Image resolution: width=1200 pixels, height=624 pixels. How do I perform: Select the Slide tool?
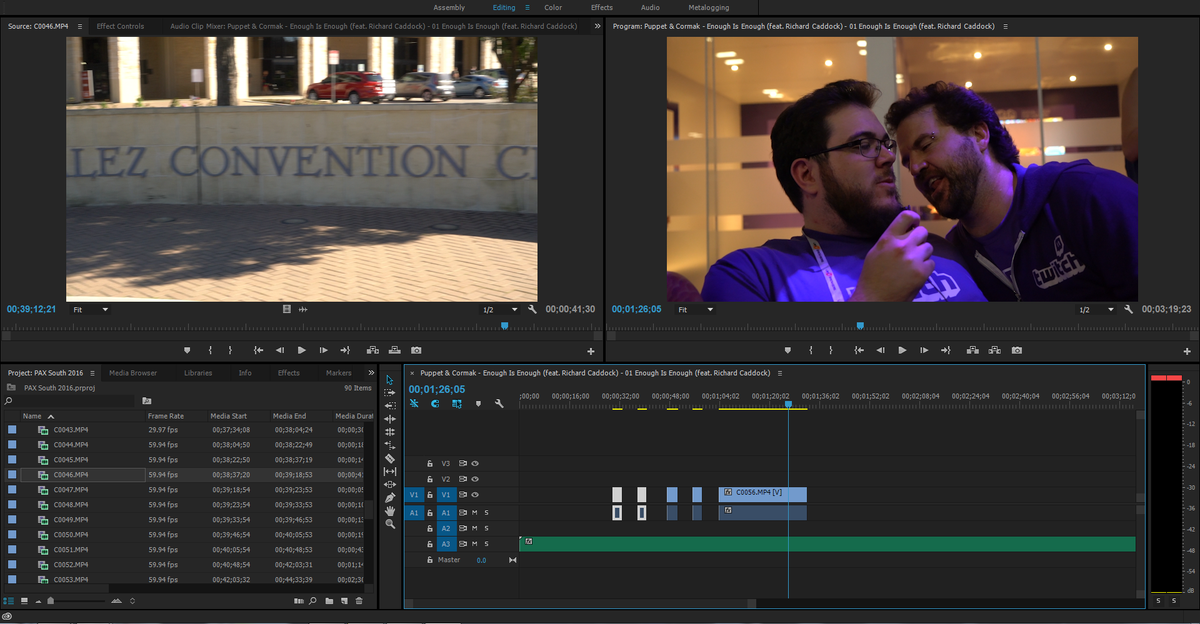coord(390,484)
